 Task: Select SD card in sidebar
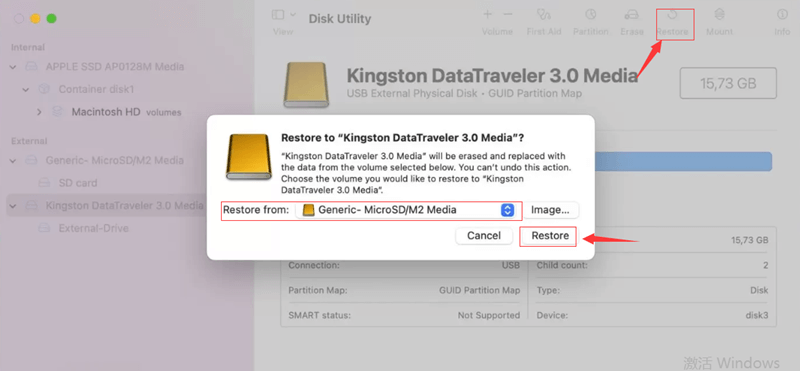click(78, 183)
